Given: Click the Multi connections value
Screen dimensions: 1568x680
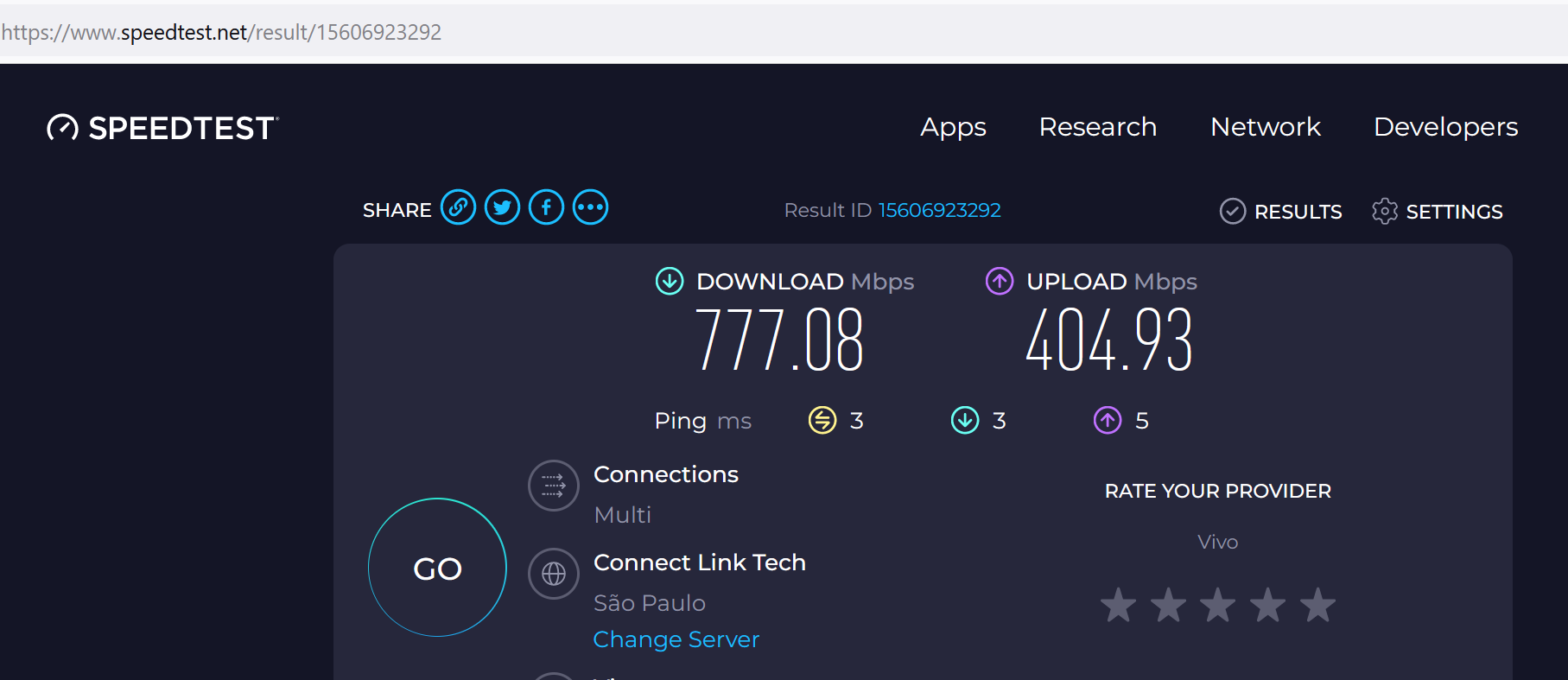Looking at the screenshot, I should pos(623,515).
